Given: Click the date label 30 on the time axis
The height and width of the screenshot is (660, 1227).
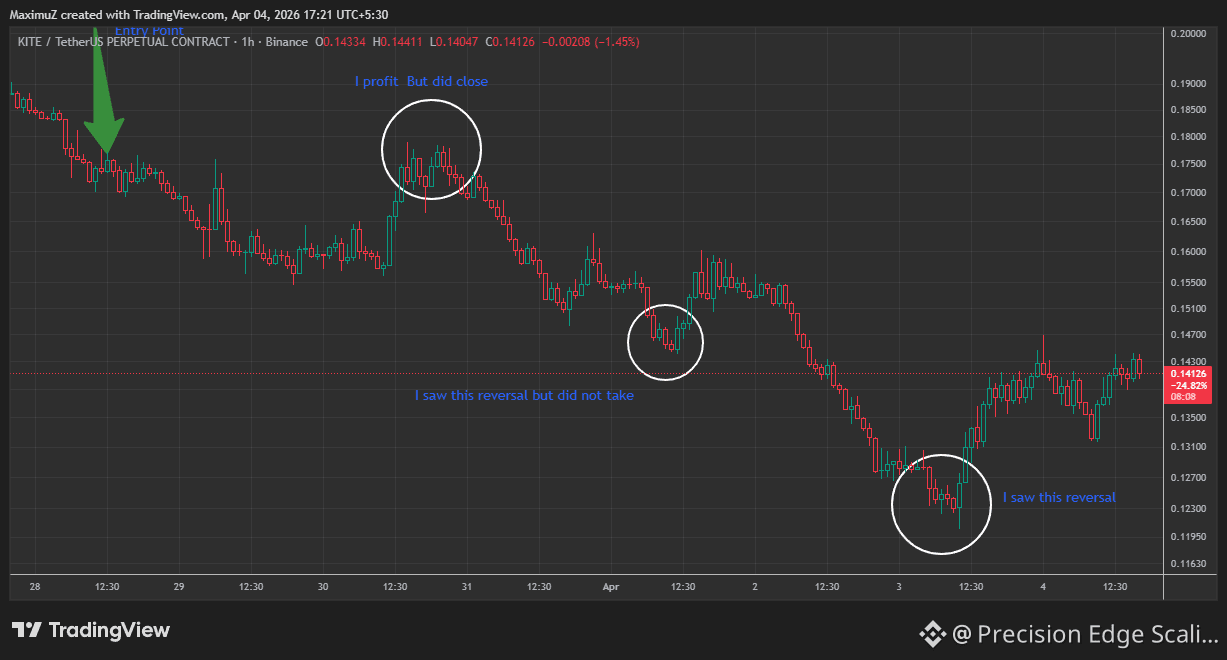Looking at the screenshot, I should 323,587.
